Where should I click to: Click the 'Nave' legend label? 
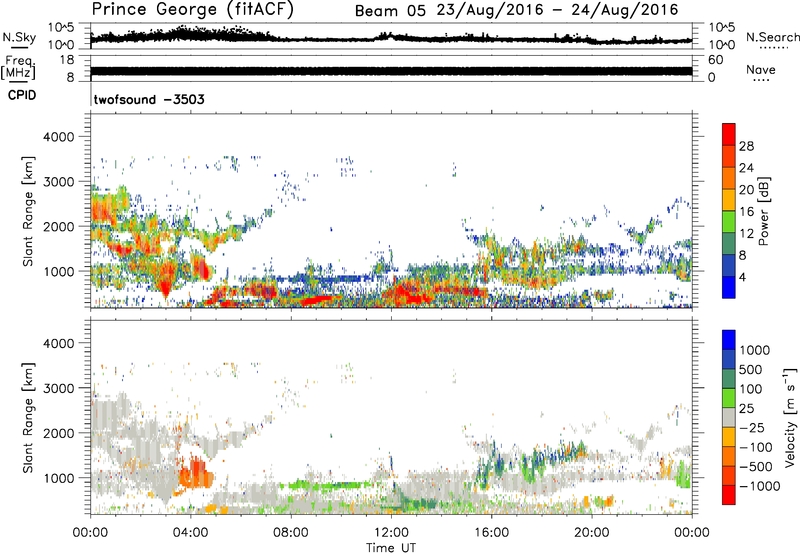point(761,69)
